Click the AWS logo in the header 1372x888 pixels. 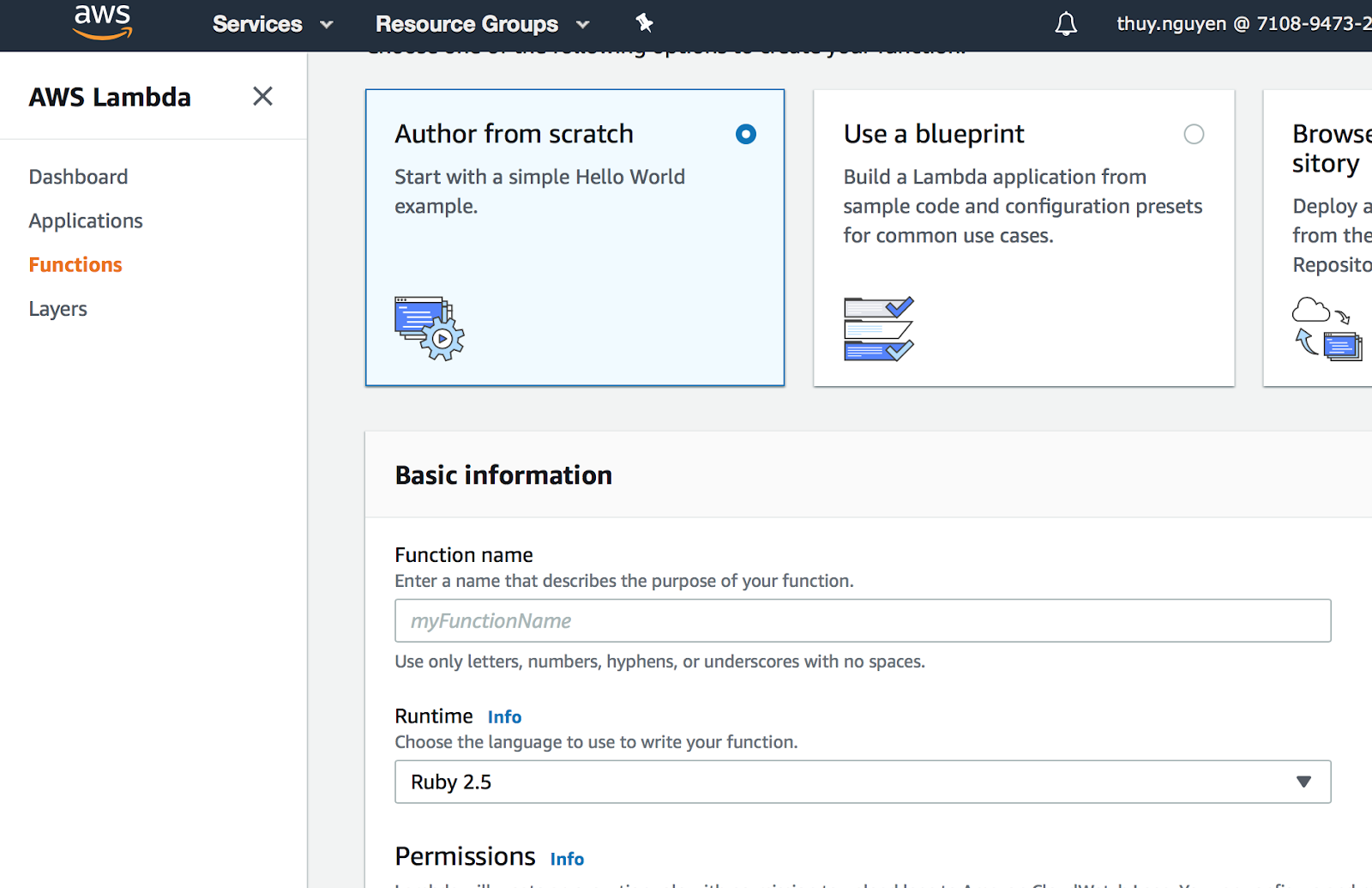[102, 22]
